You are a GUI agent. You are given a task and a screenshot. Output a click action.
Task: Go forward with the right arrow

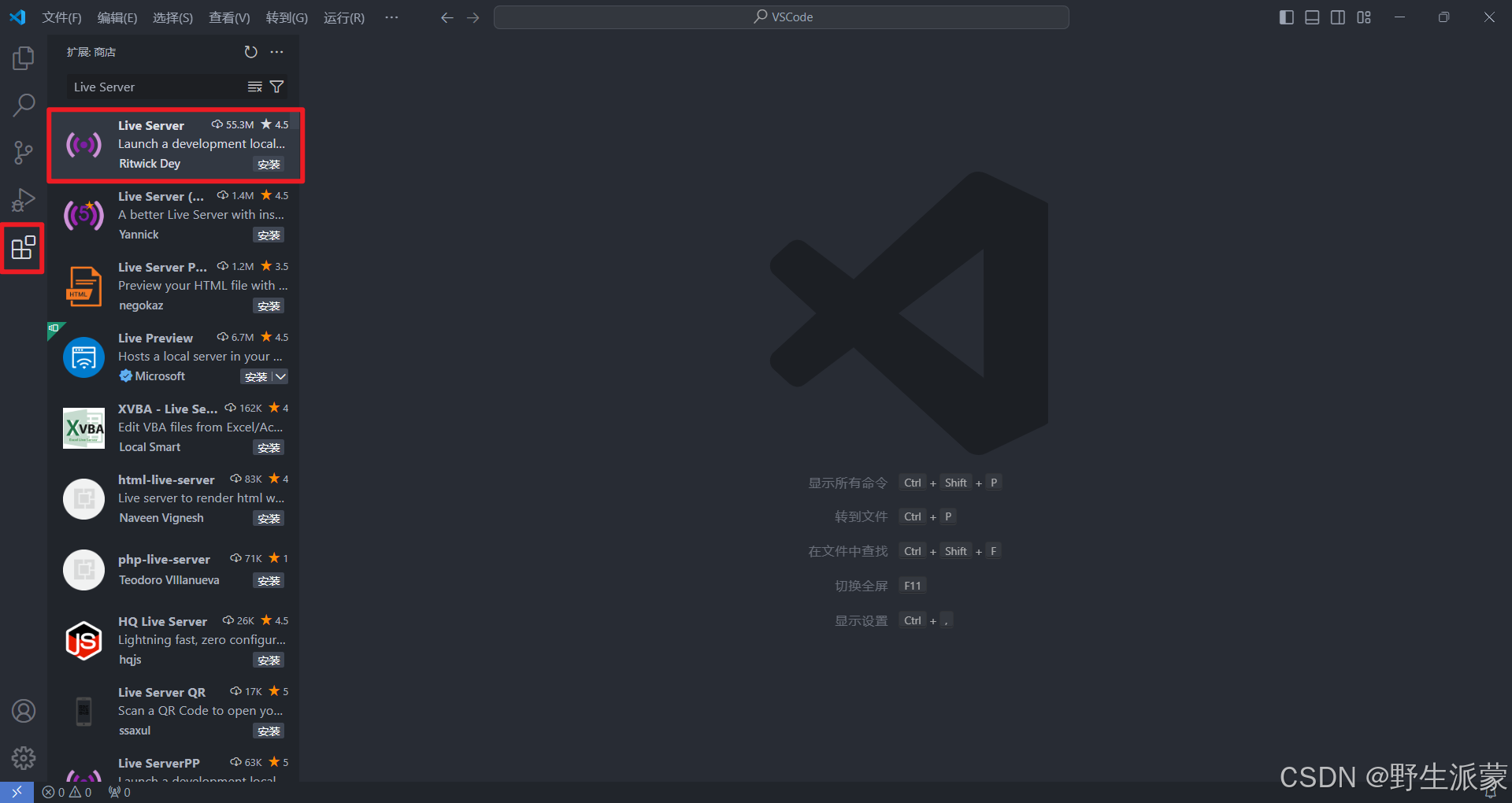[x=472, y=17]
